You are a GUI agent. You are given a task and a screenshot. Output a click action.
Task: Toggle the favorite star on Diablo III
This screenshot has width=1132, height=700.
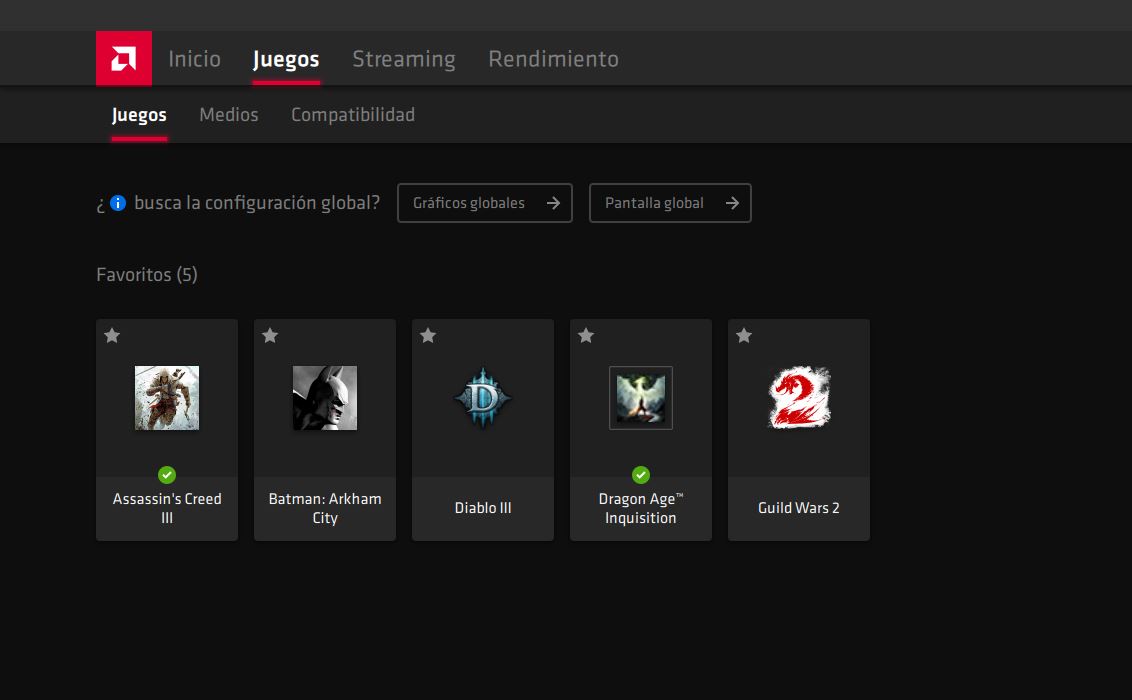[428, 336]
